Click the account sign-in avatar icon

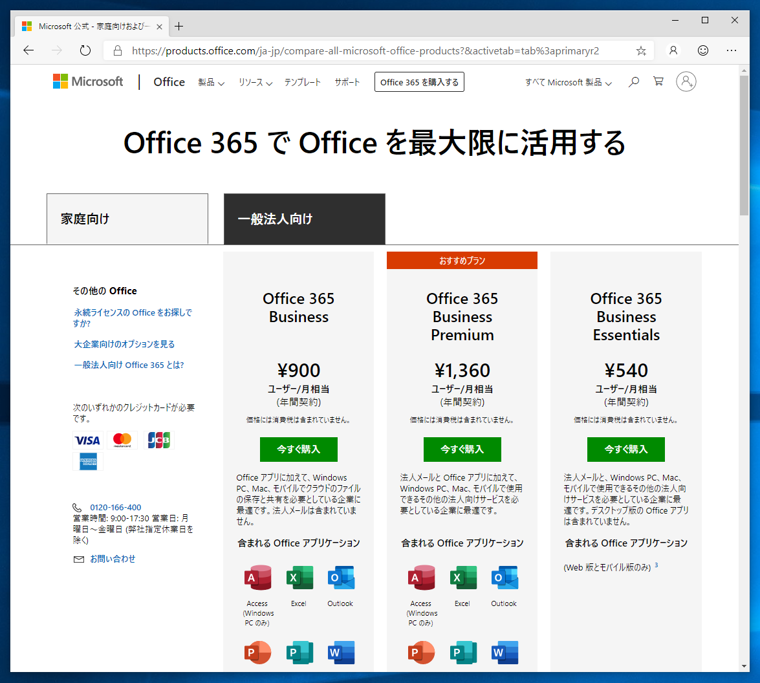pos(686,81)
